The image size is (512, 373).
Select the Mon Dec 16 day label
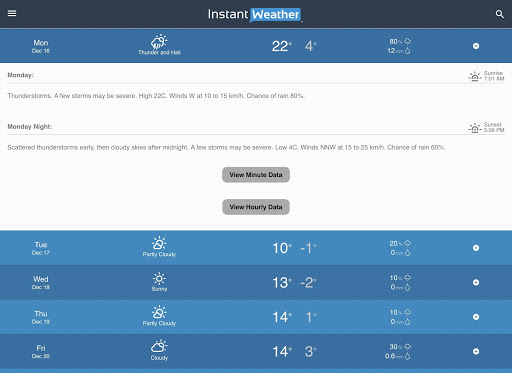pos(41,46)
